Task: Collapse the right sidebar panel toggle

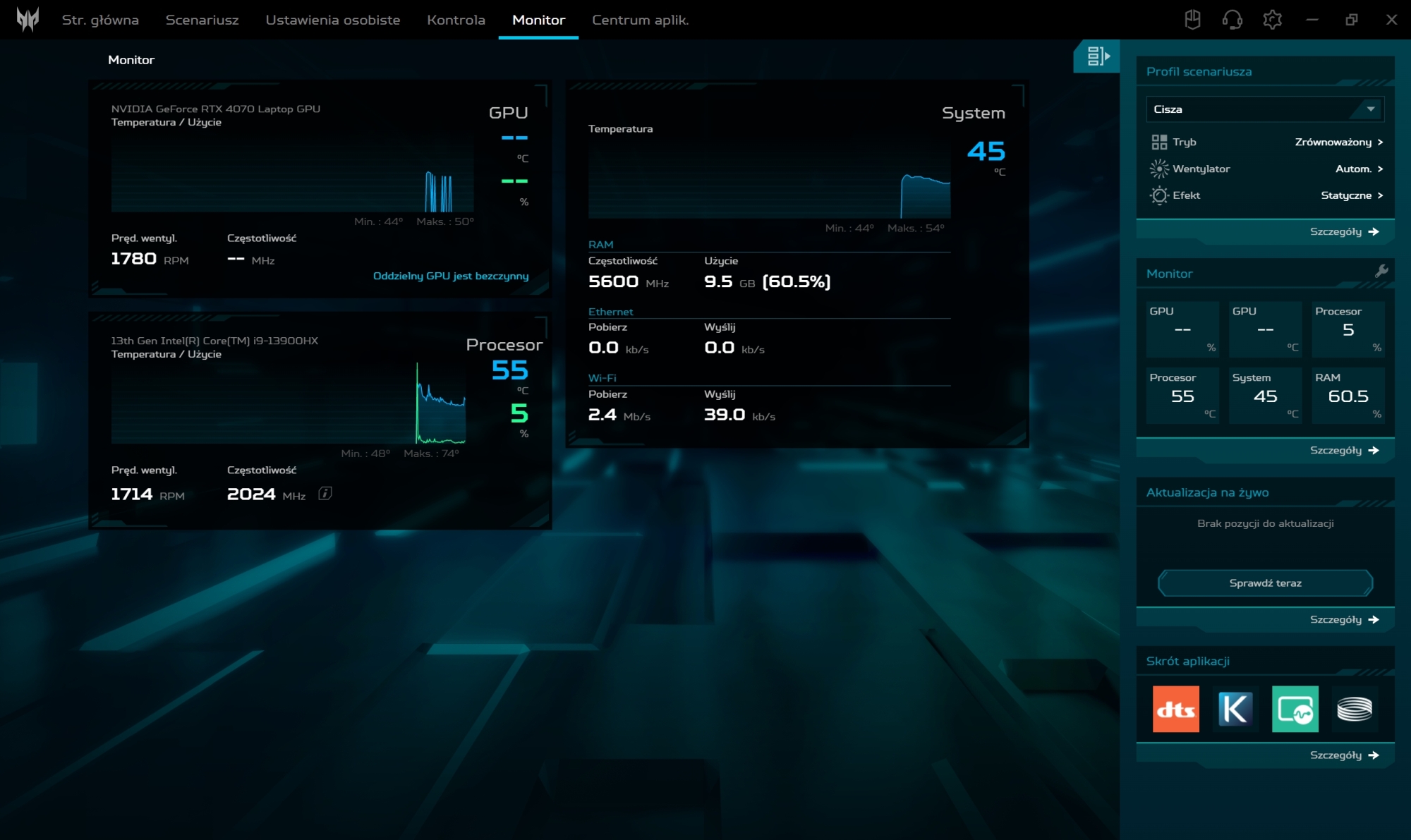Action: click(x=1097, y=56)
